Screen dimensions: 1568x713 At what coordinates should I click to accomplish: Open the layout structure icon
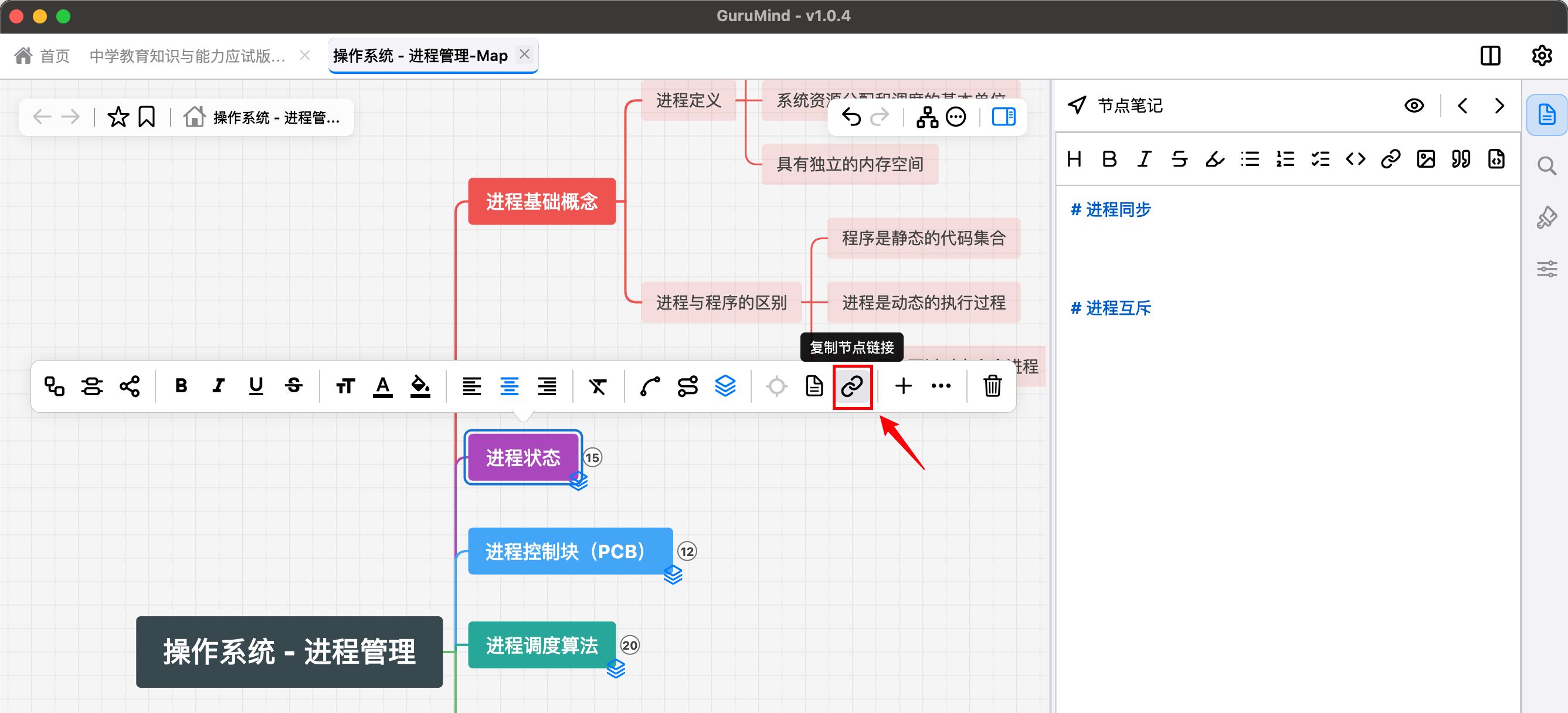pos(926,117)
